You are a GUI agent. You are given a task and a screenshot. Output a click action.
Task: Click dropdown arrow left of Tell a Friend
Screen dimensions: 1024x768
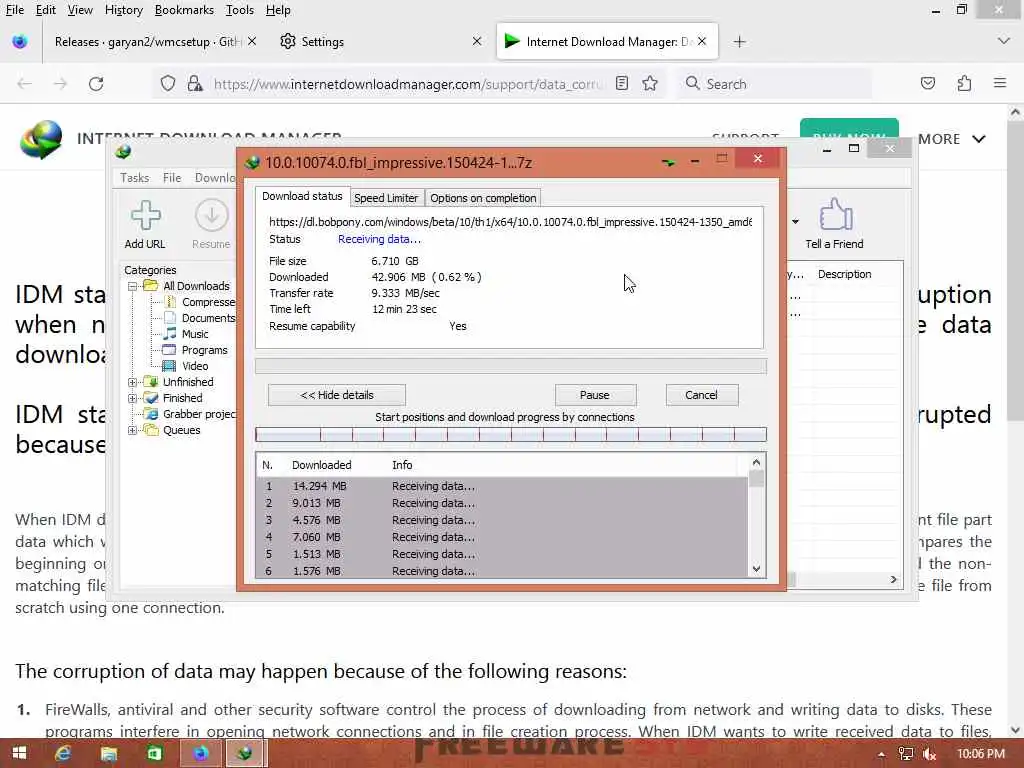pyautogui.click(x=795, y=221)
